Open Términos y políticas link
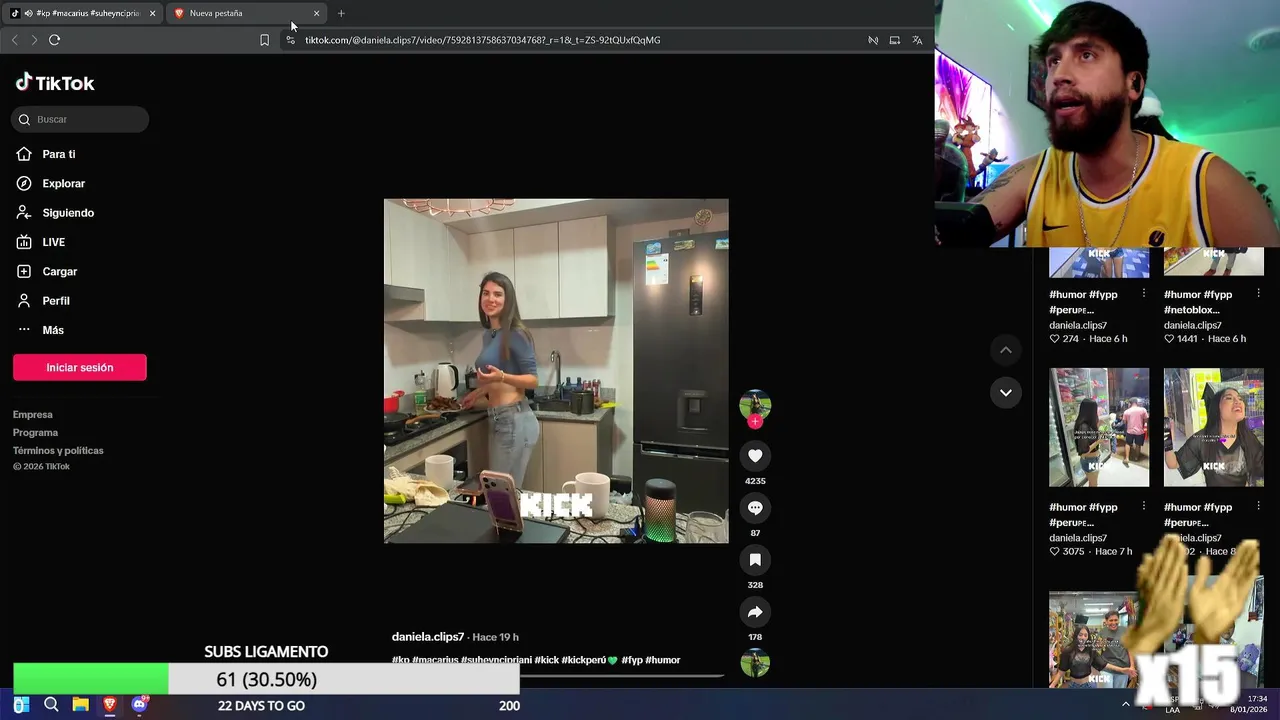 tap(58, 450)
